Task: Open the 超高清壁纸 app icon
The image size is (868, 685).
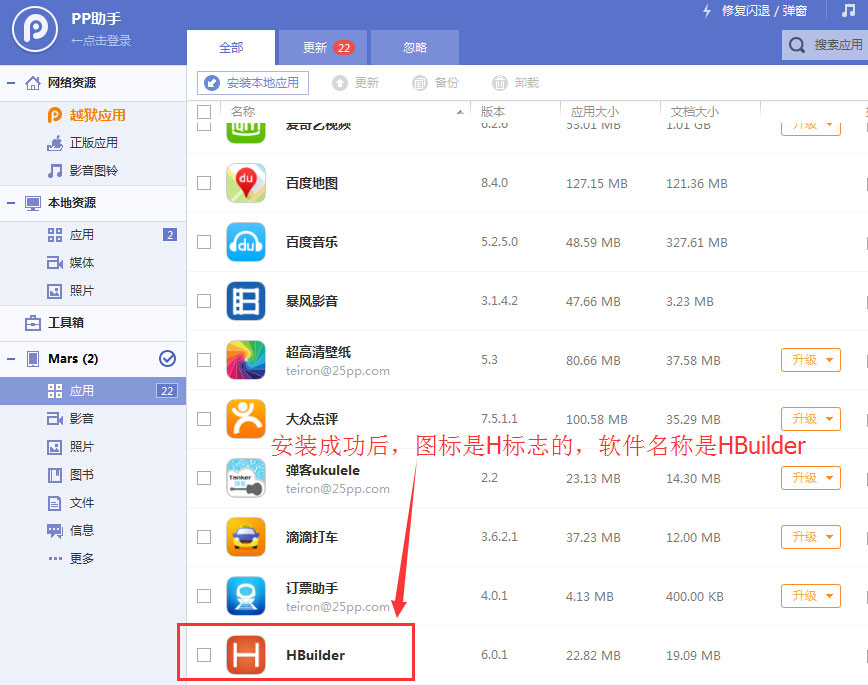Action: 246,360
